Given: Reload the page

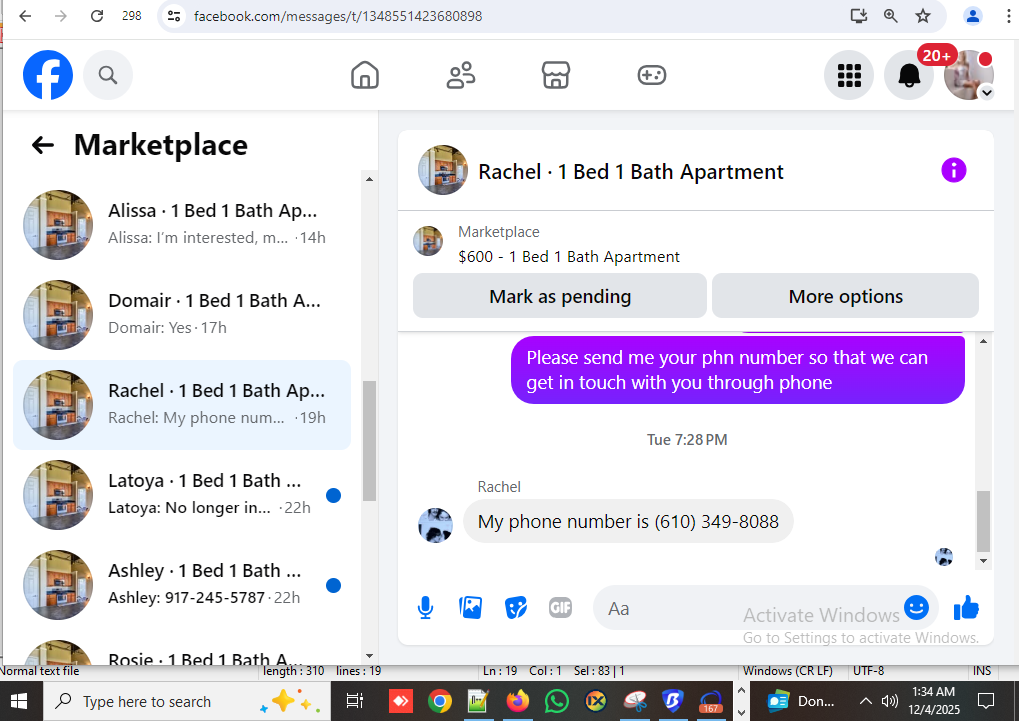Looking at the screenshot, I should [97, 16].
